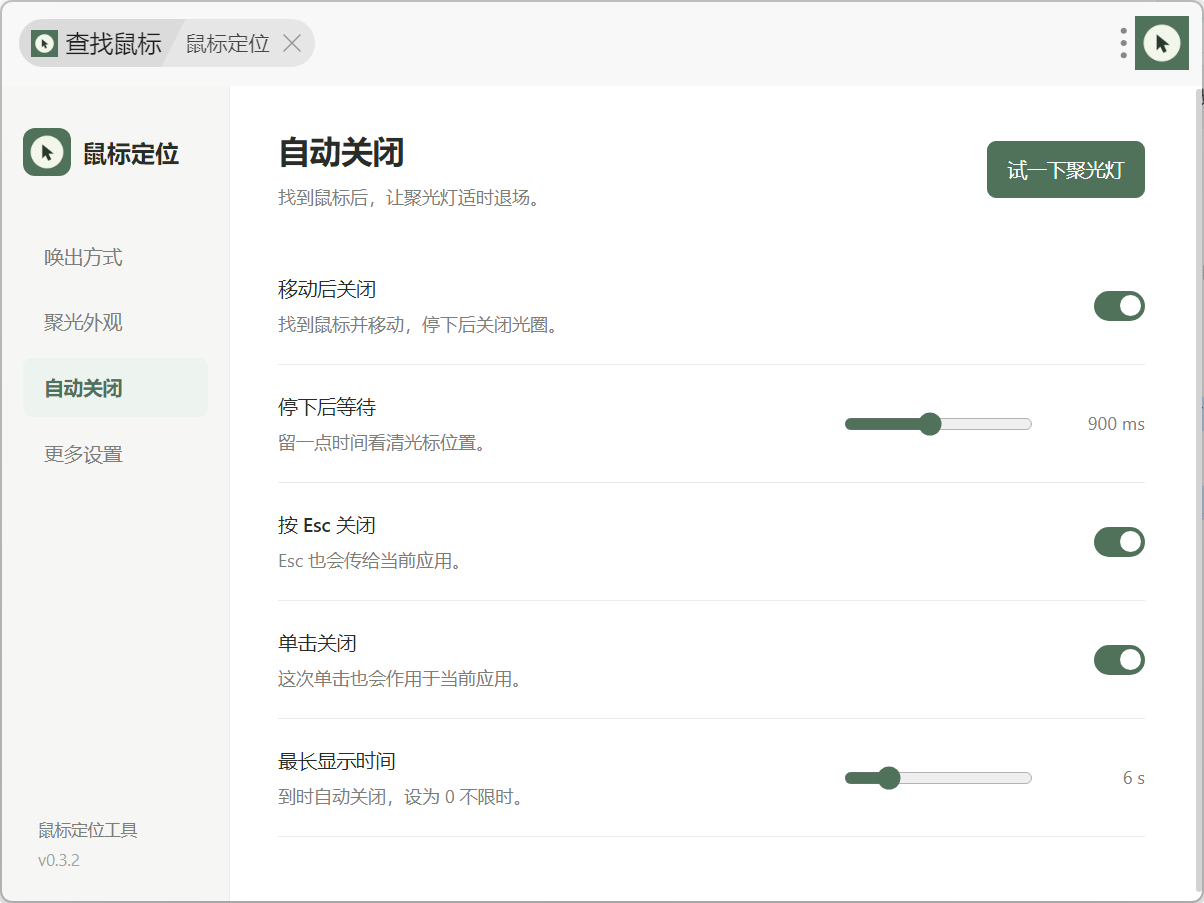Image resolution: width=1204 pixels, height=903 pixels.
Task: Toggle the 单击关闭 switch
Action: click(x=1119, y=660)
